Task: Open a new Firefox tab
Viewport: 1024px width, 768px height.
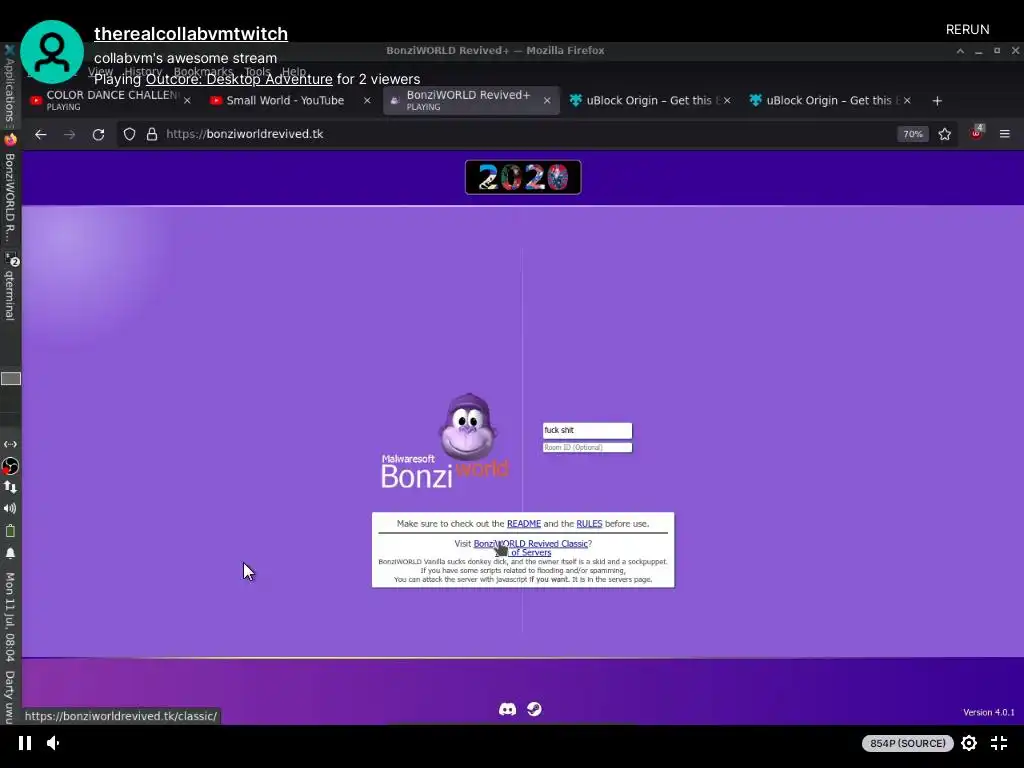Action: point(937,101)
